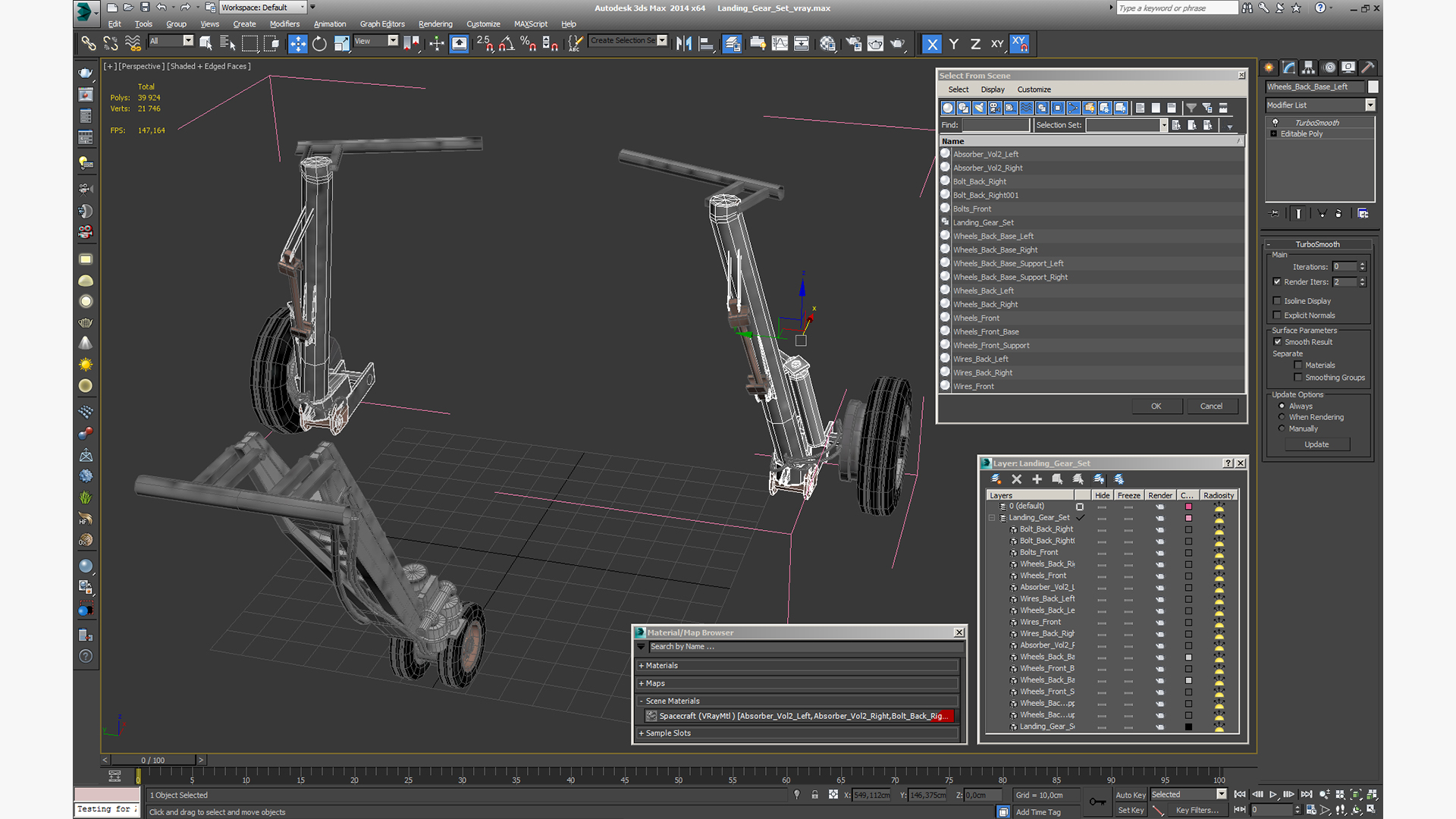Click Cancel in Select From Scene
This screenshot has height=819, width=1456.
pos(1211,406)
